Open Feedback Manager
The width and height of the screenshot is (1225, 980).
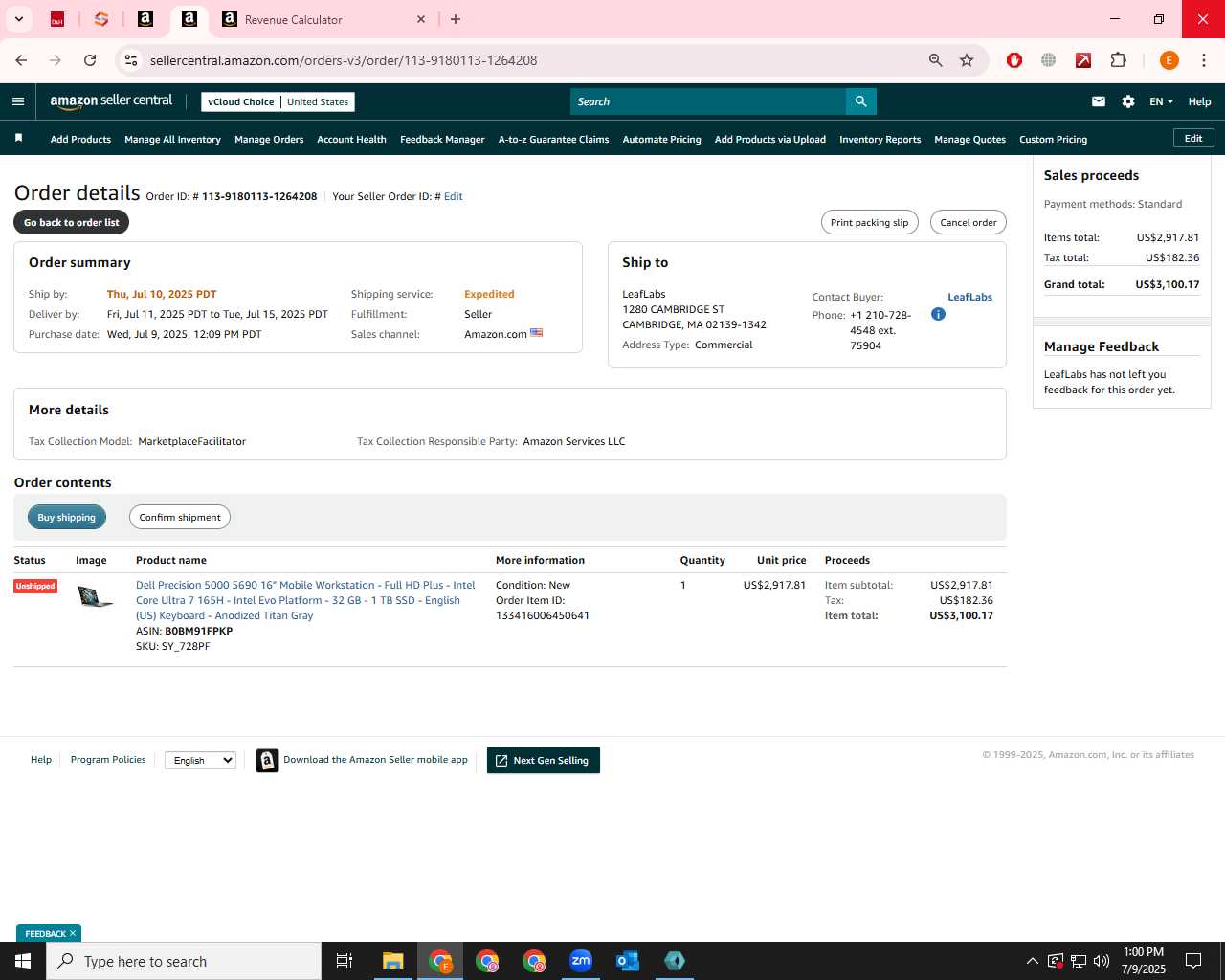click(x=442, y=139)
